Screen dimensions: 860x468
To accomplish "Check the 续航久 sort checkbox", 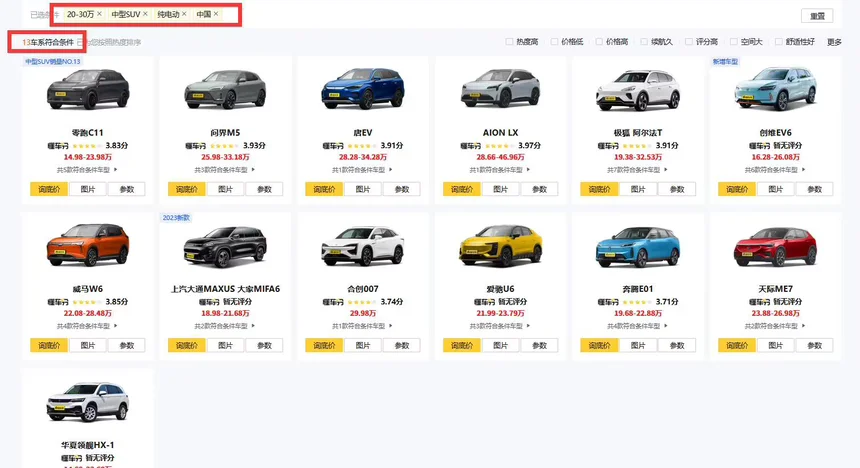I will click(644, 42).
